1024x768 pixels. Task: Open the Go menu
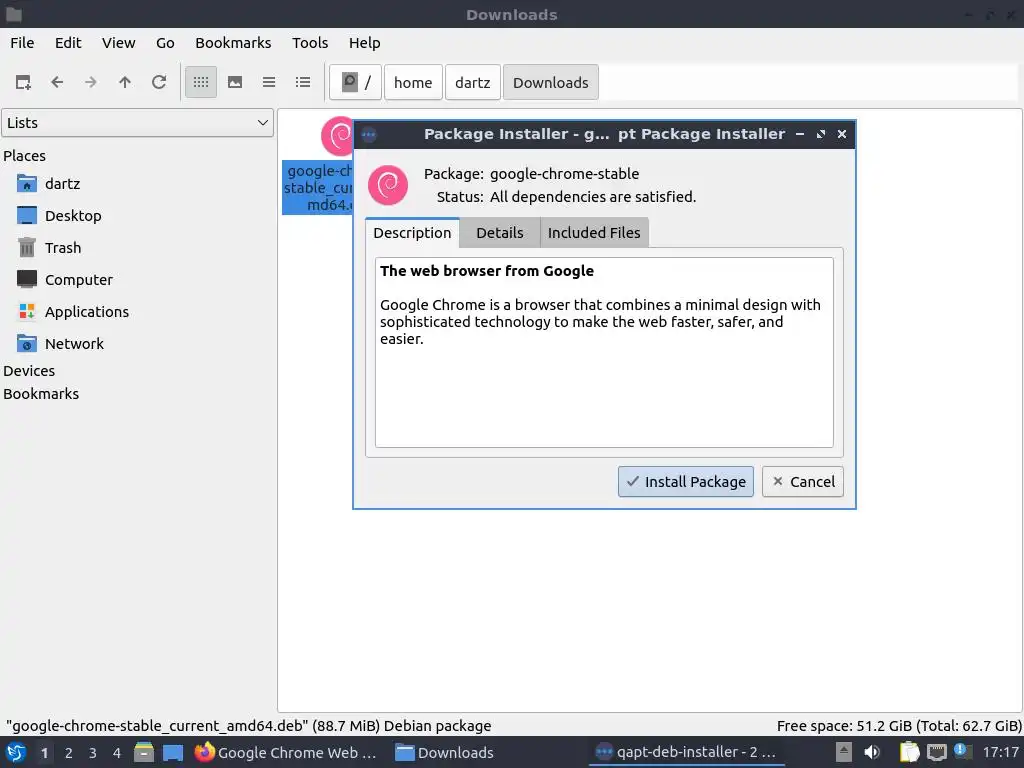coord(165,43)
